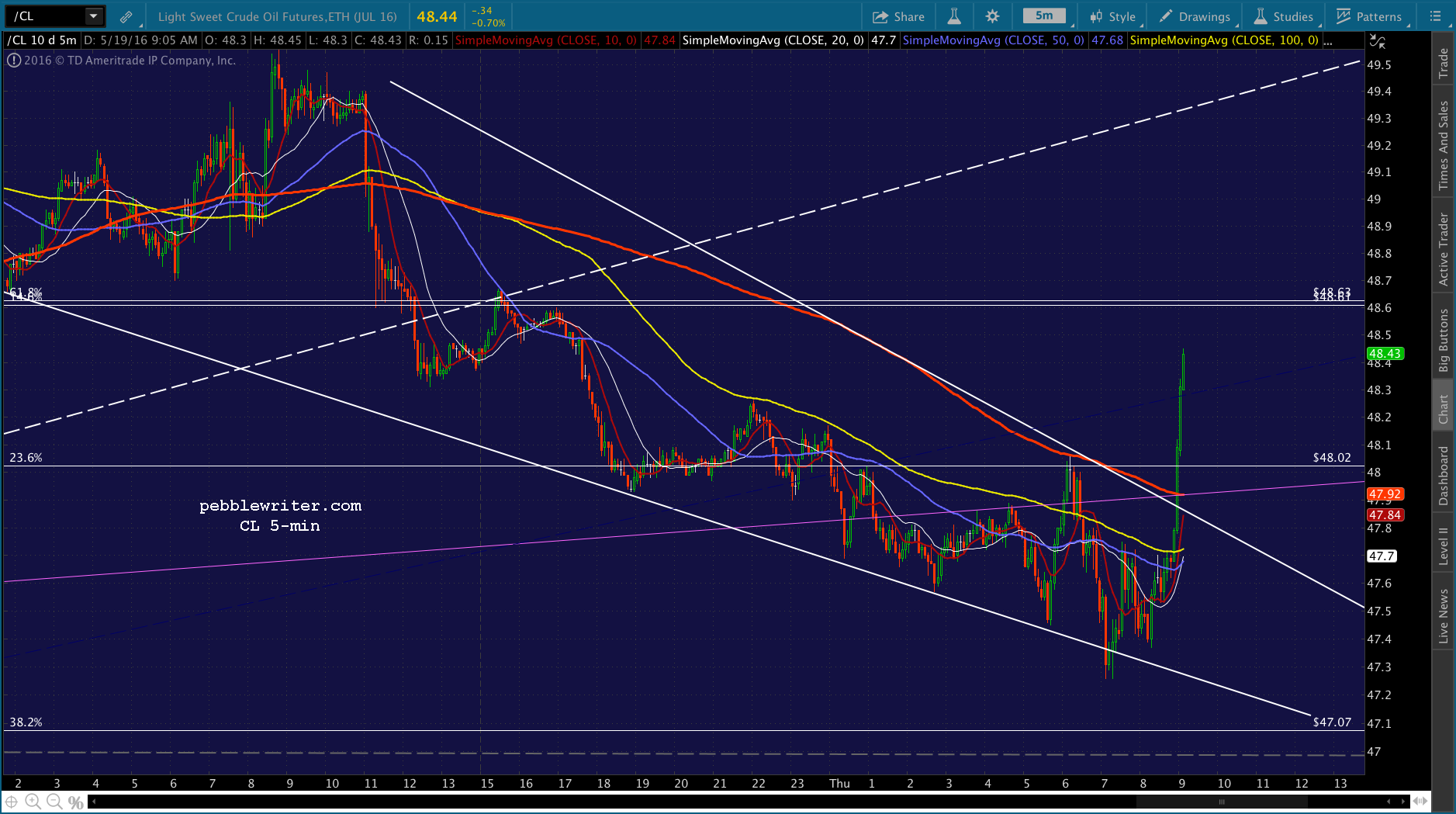Screen dimensions: 1456x814
Task: Zoom in with magnifier plus icon
Action: click(x=33, y=802)
